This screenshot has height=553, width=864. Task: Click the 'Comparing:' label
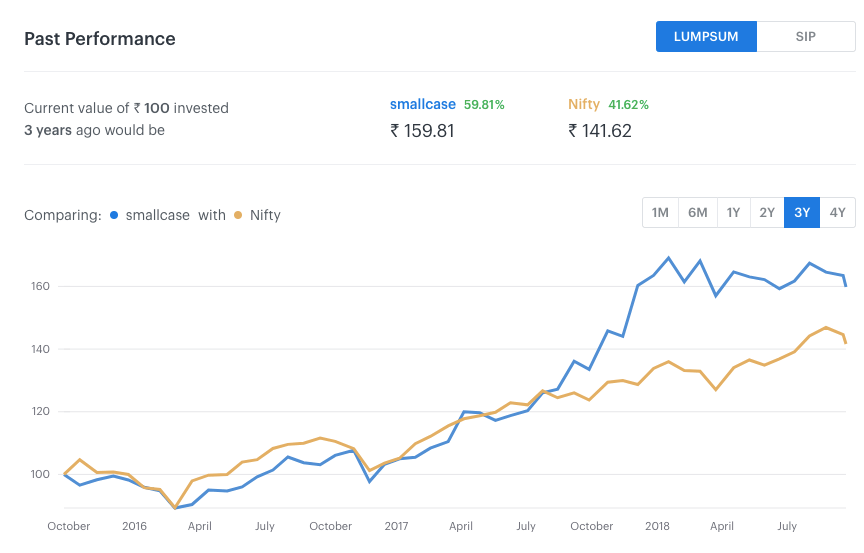tap(63, 215)
